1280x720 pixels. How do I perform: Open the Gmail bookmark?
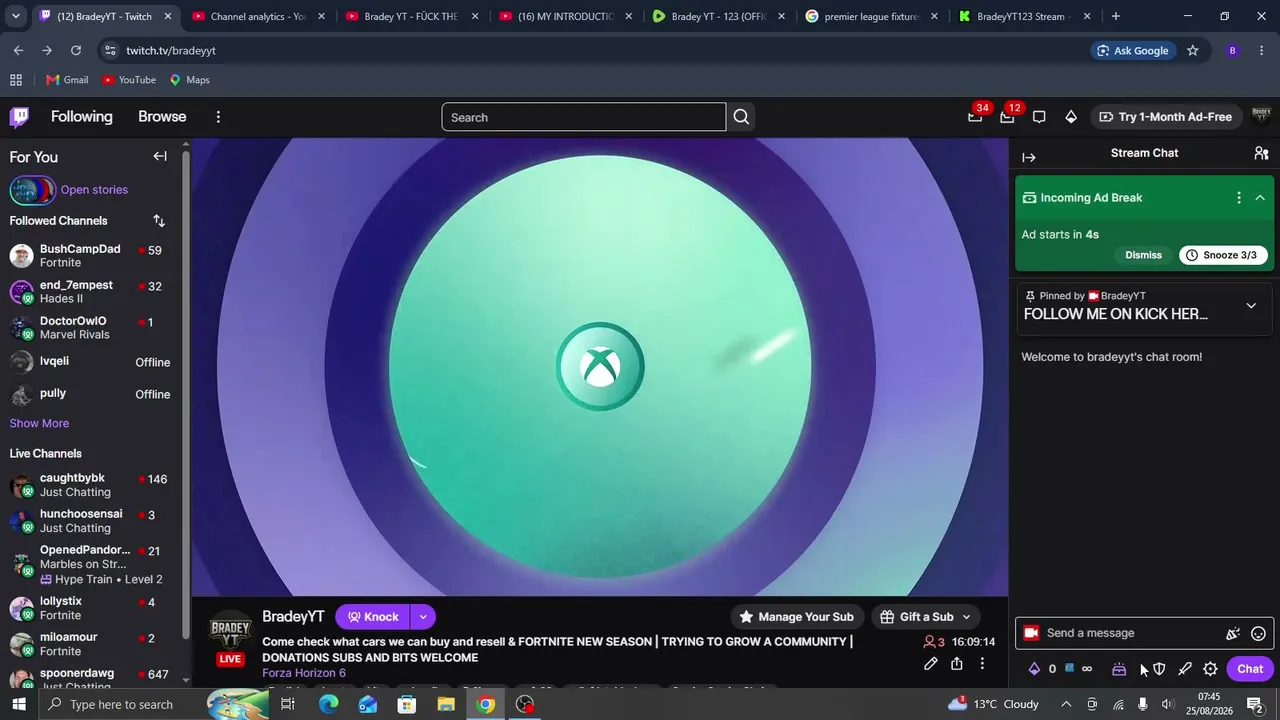pyautogui.click(x=67, y=80)
